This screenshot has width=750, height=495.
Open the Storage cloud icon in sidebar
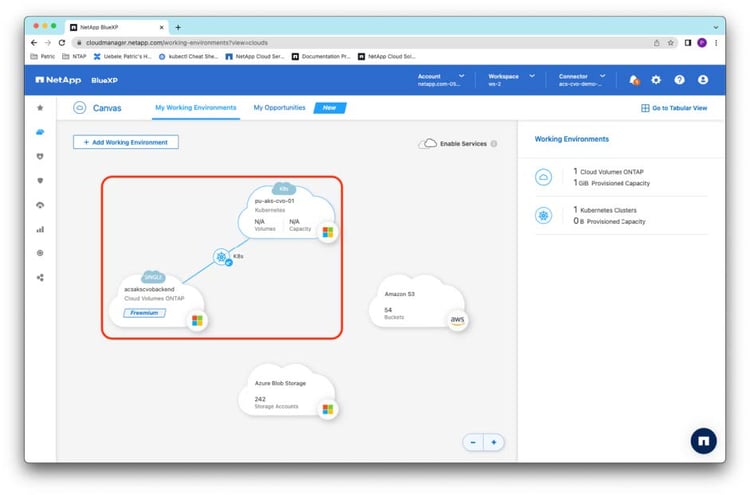pyautogui.click(x=40, y=131)
